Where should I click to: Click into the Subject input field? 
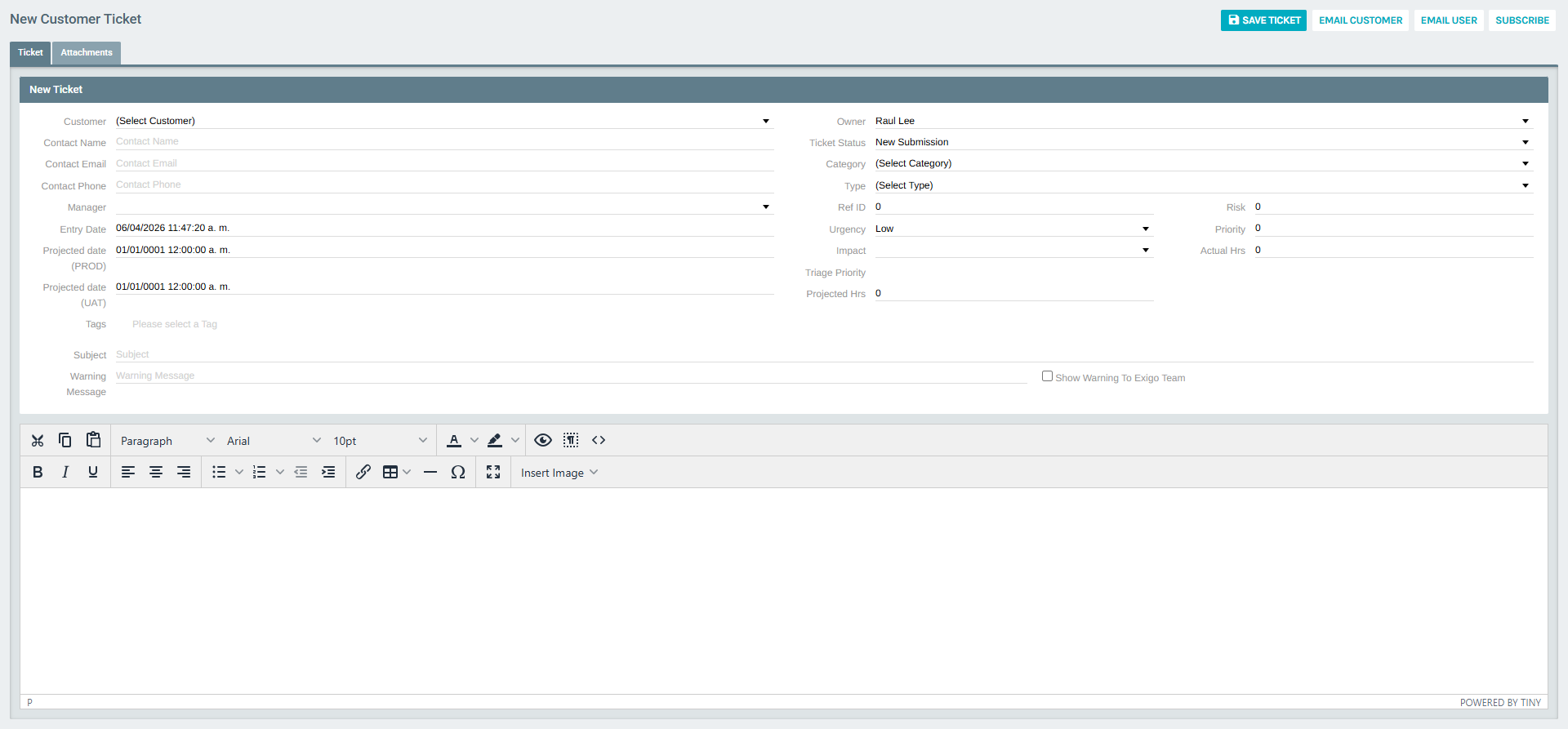[x=823, y=354]
